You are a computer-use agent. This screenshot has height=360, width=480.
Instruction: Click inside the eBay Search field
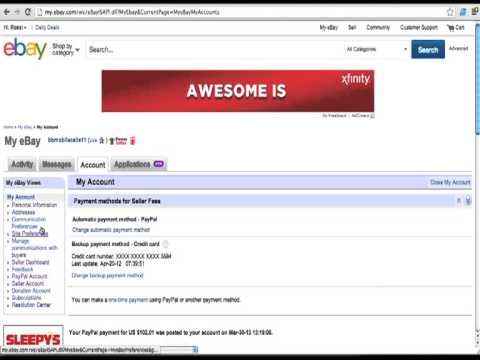point(215,50)
